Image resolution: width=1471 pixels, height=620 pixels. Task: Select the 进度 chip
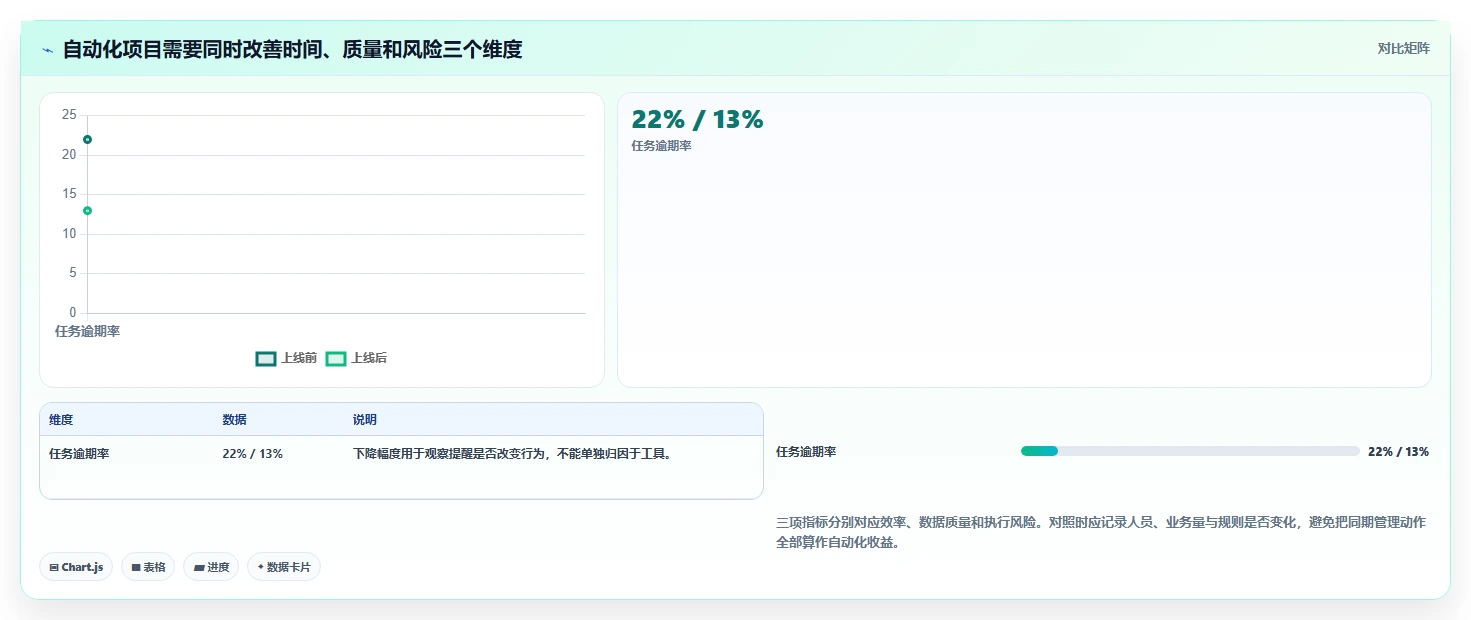click(x=211, y=567)
